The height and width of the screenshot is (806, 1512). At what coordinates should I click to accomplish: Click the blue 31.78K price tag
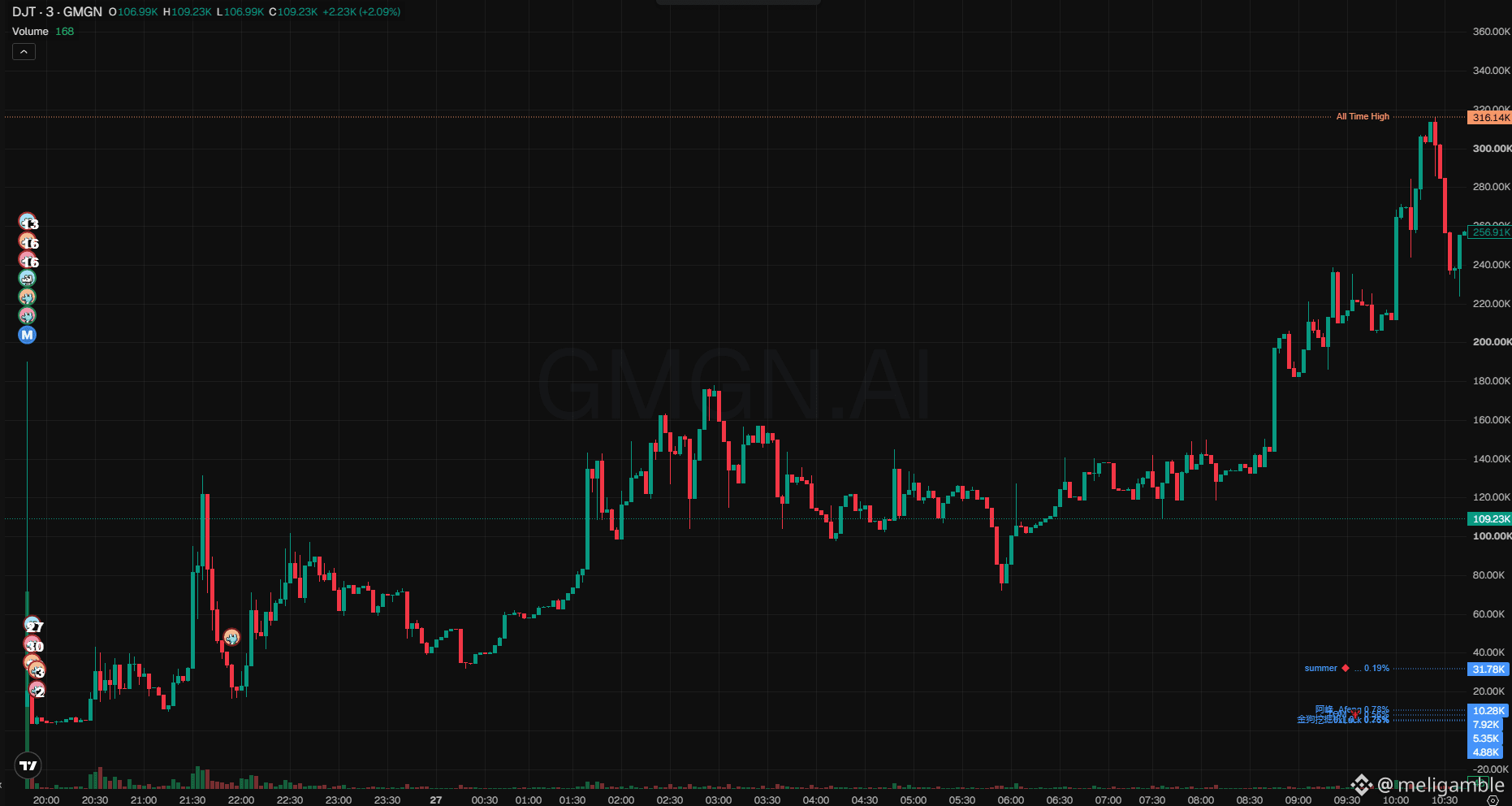tap(1488, 669)
